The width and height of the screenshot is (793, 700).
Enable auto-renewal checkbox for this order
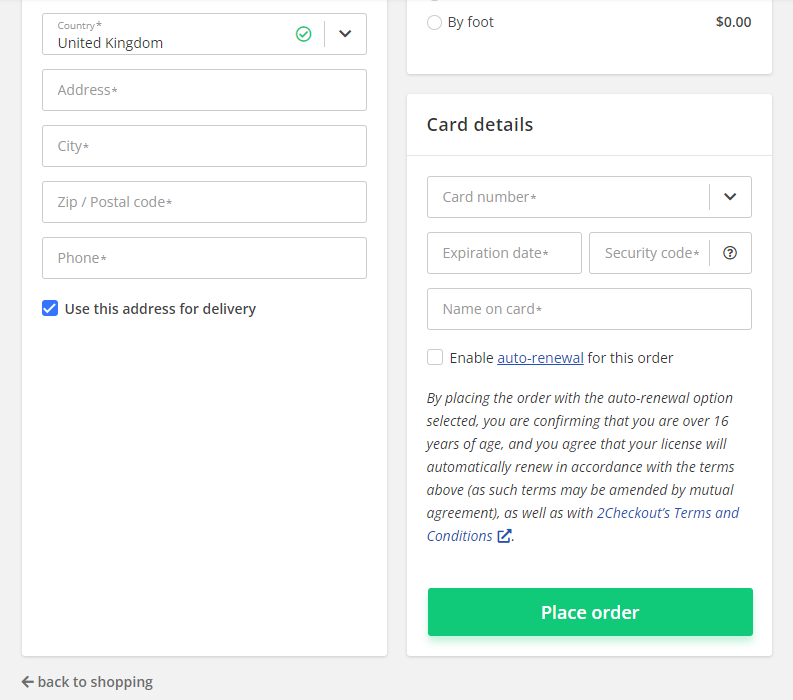coord(434,357)
